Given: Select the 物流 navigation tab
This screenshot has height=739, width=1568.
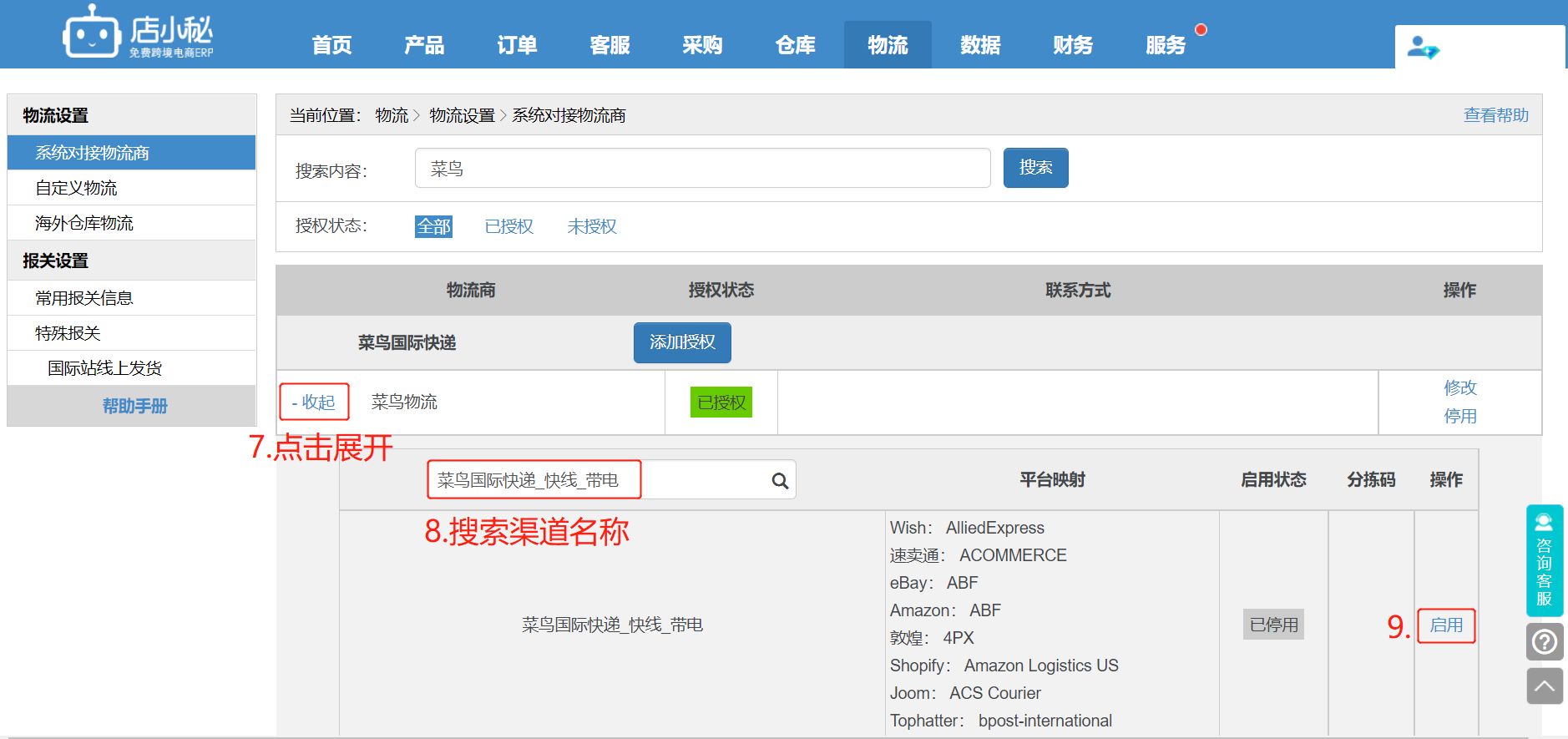Looking at the screenshot, I should click(x=888, y=45).
